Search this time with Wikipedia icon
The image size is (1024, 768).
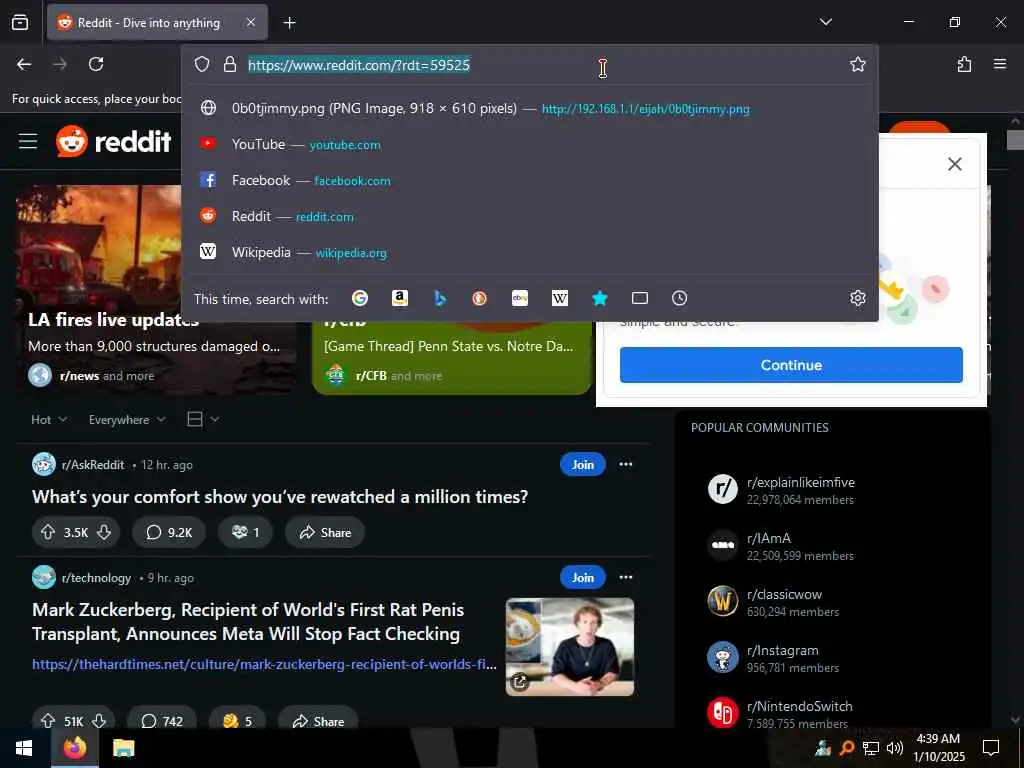pyautogui.click(x=560, y=298)
